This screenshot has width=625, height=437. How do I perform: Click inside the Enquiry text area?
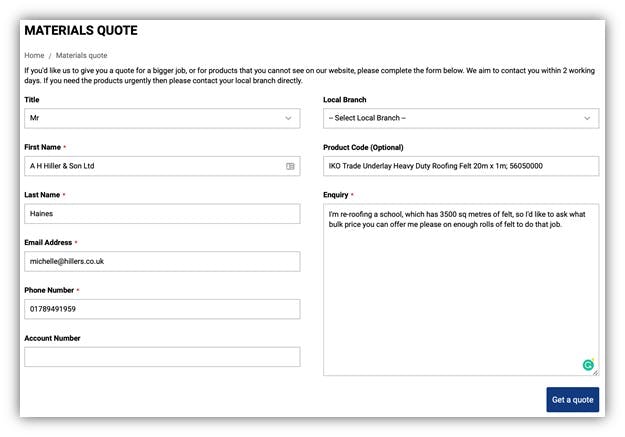[461, 290]
